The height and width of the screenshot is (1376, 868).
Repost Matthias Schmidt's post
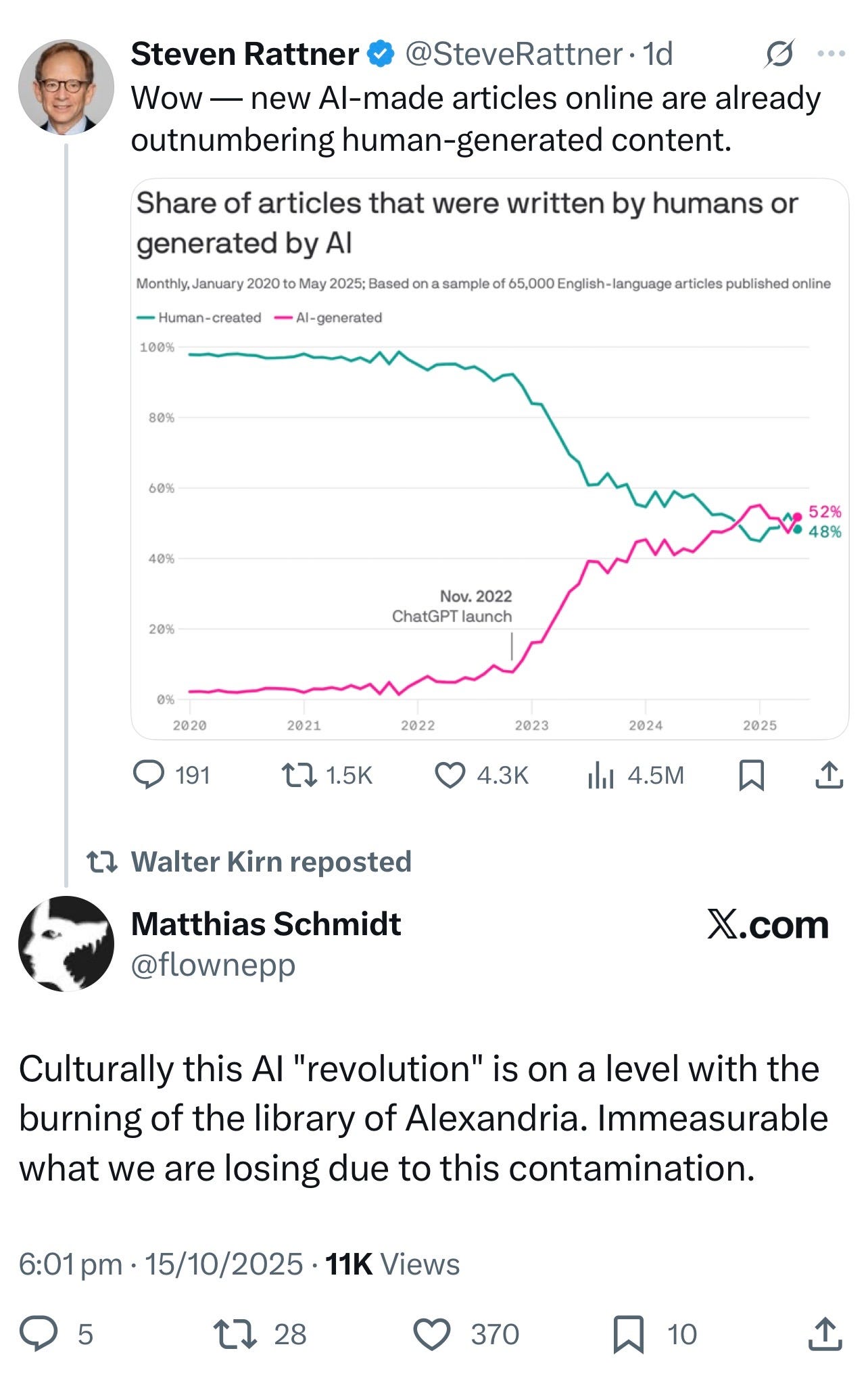tap(235, 1333)
